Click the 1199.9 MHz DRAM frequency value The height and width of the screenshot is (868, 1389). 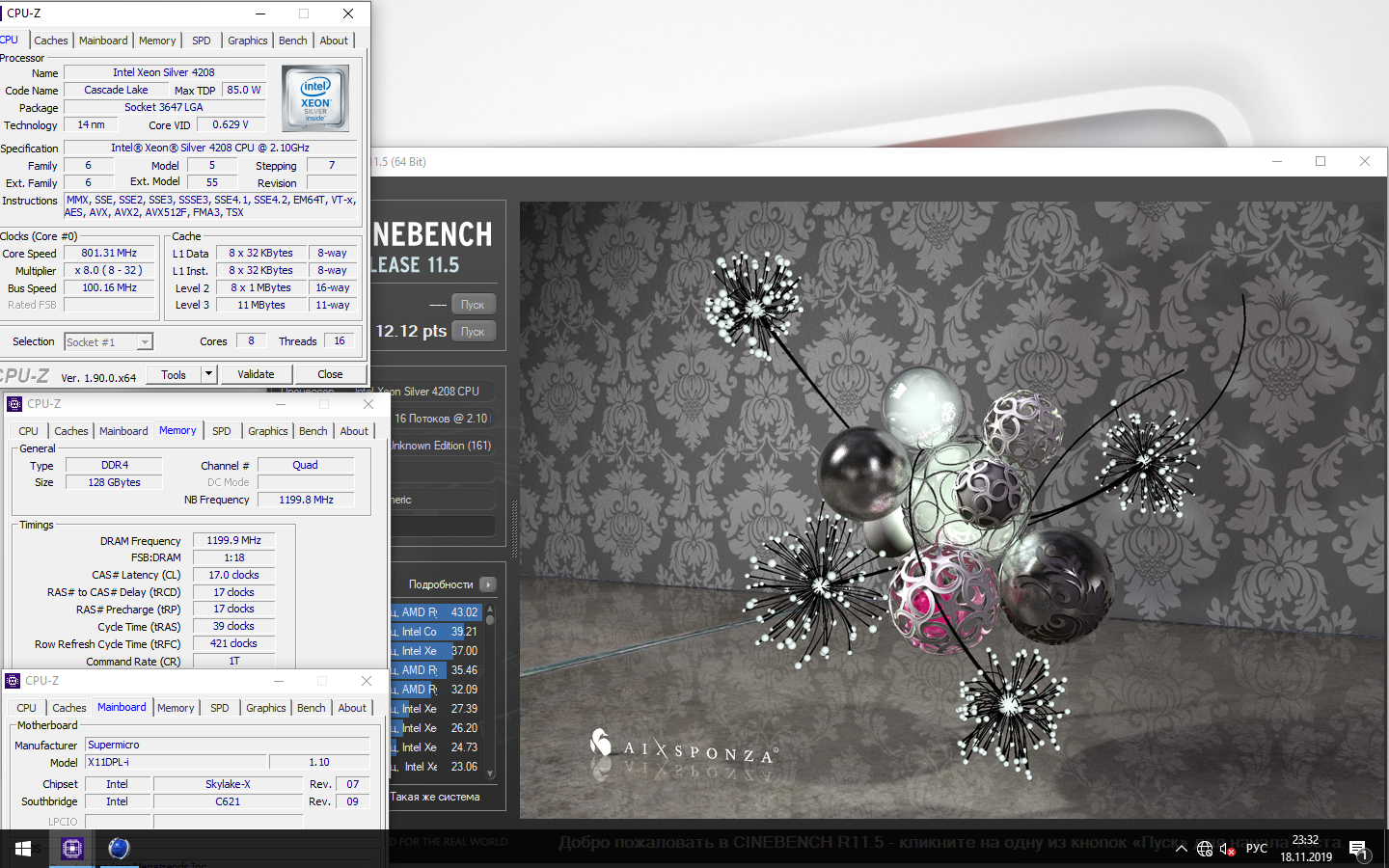234,540
